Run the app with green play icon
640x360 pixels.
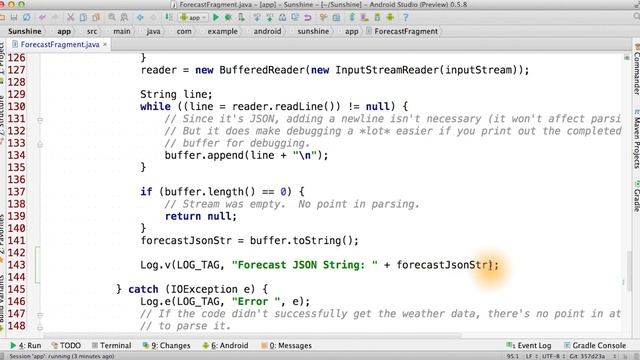pos(216,18)
